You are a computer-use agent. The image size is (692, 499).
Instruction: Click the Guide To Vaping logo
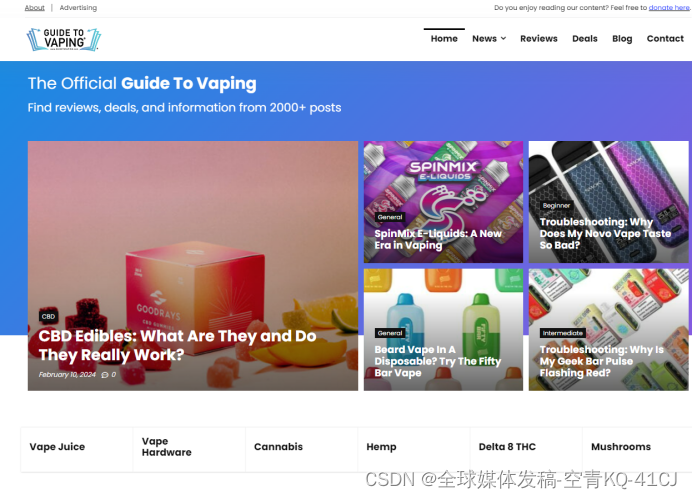pos(64,39)
